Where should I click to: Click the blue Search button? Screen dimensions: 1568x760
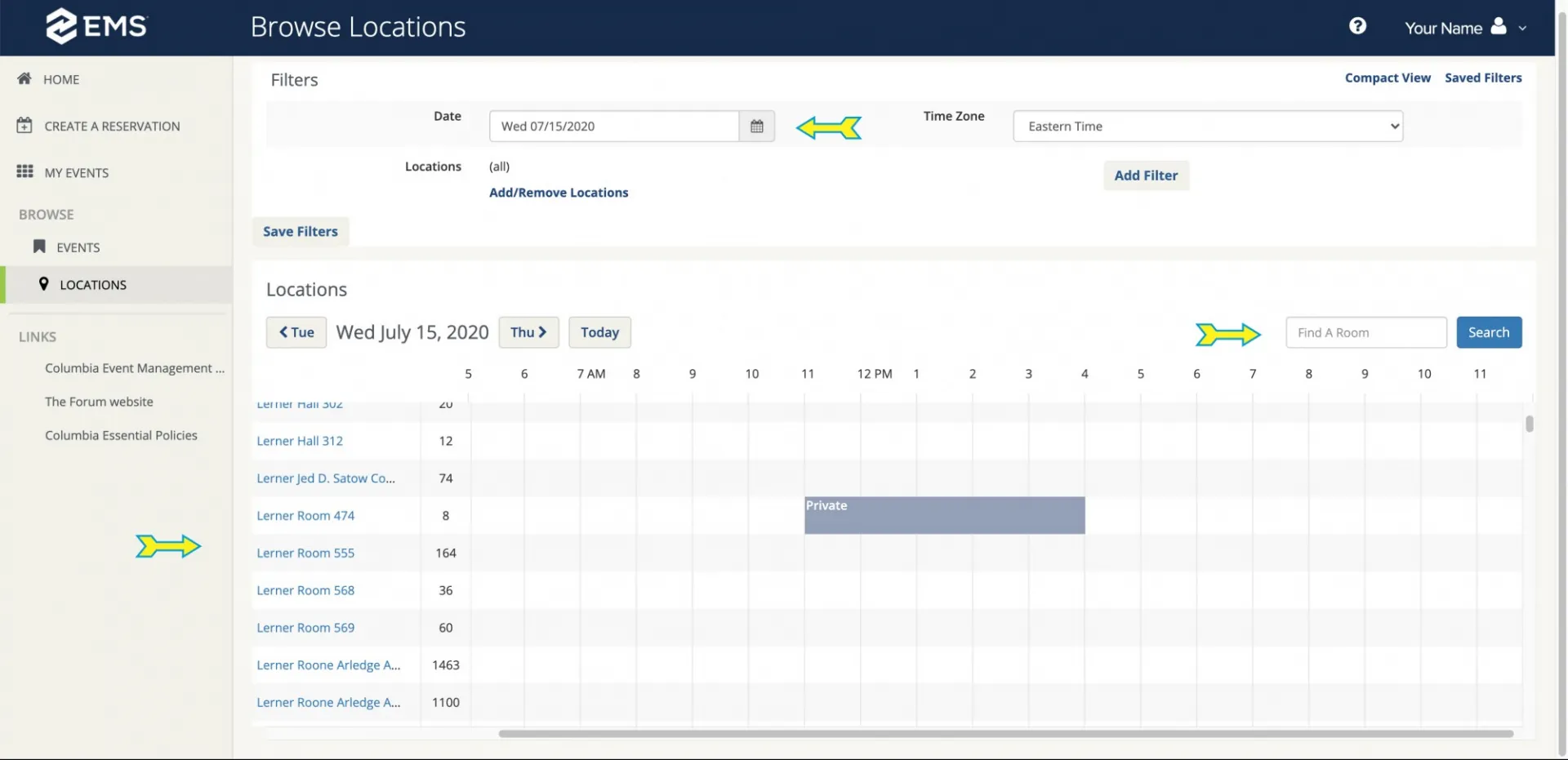(1489, 332)
